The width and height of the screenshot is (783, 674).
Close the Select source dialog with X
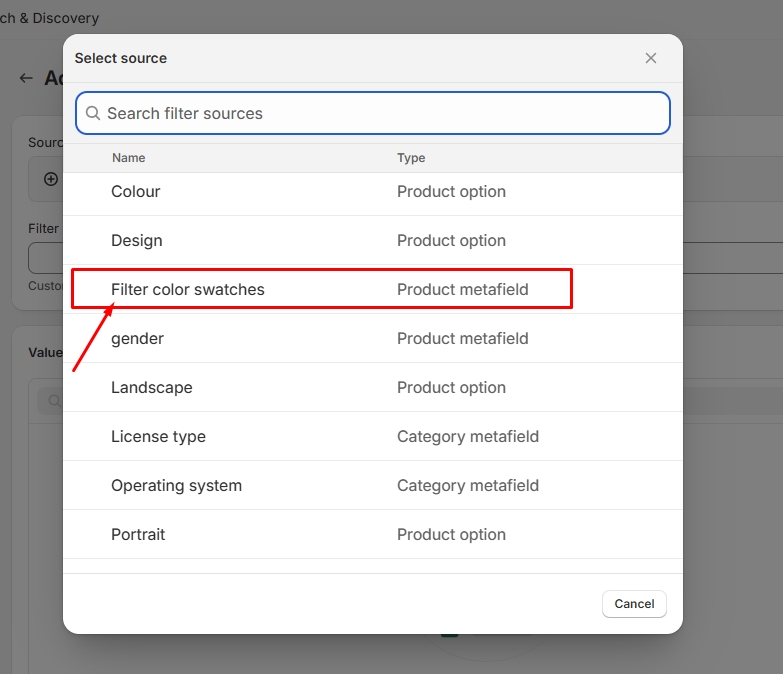pyautogui.click(x=651, y=58)
